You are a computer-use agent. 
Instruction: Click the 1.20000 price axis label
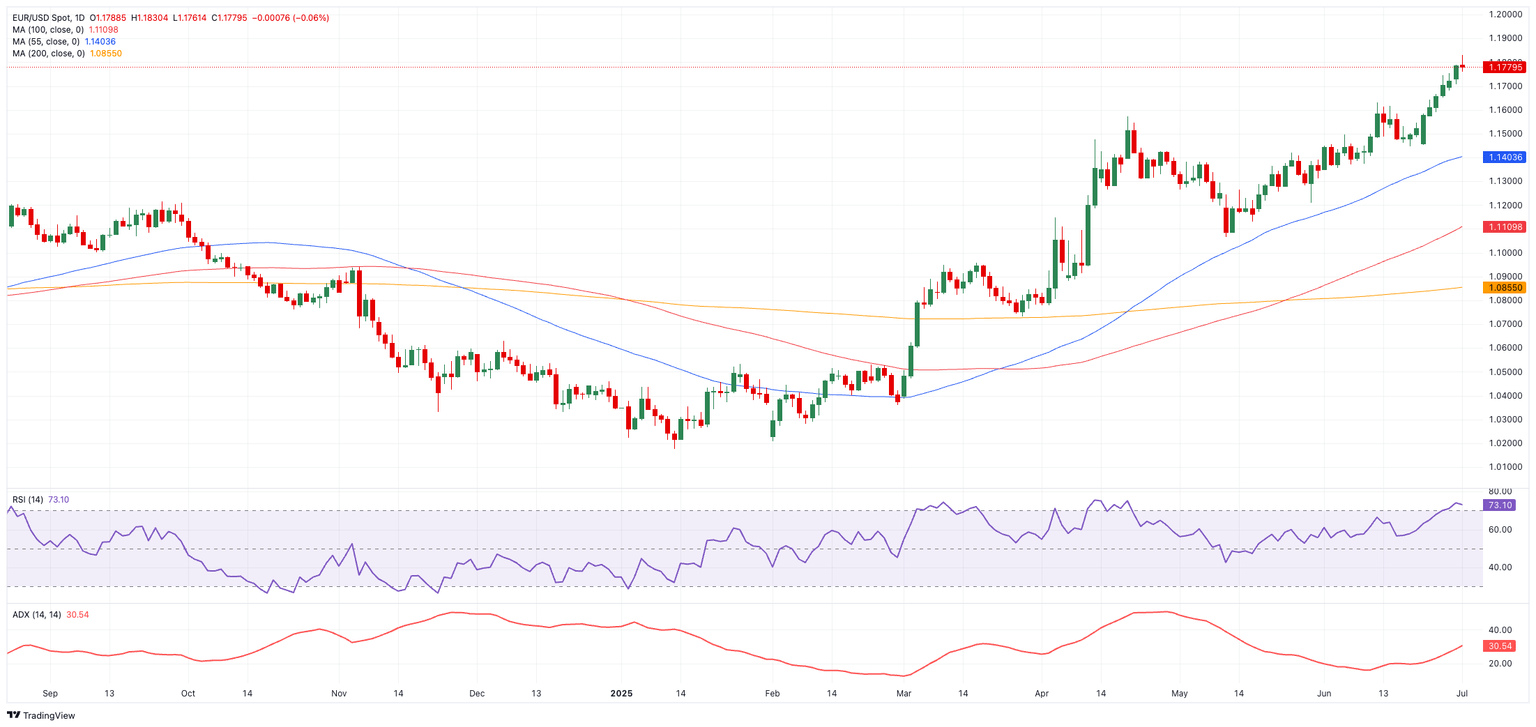point(1504,14)
